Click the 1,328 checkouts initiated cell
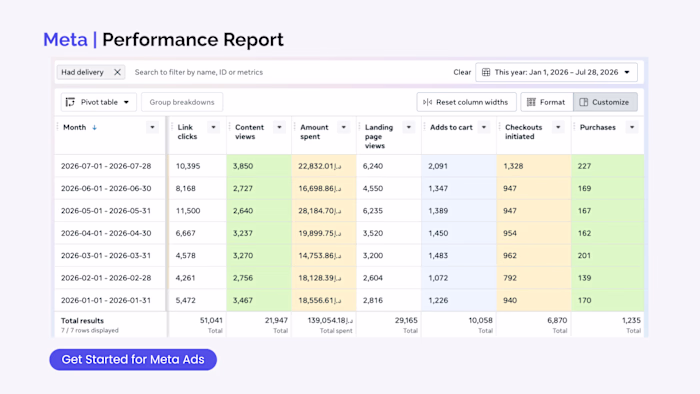700x394 pixels. click(534, 166)
